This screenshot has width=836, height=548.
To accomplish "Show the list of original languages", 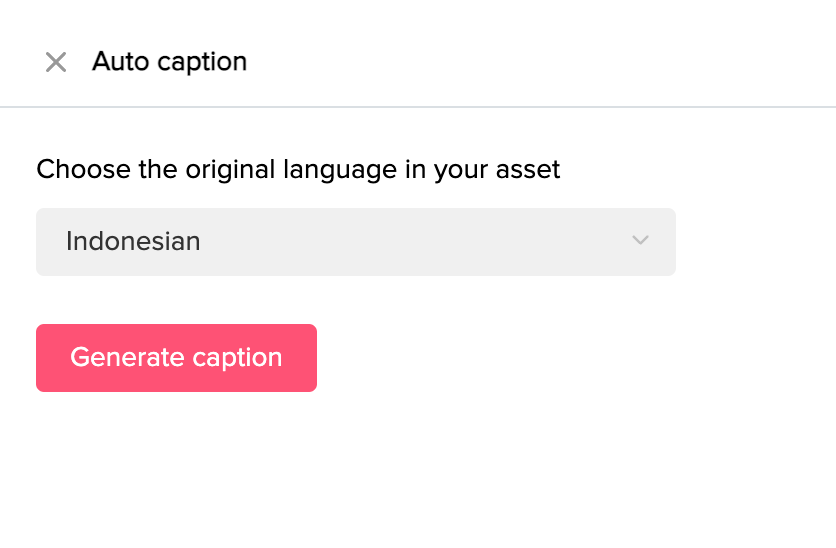I will (x=355, y=241).
